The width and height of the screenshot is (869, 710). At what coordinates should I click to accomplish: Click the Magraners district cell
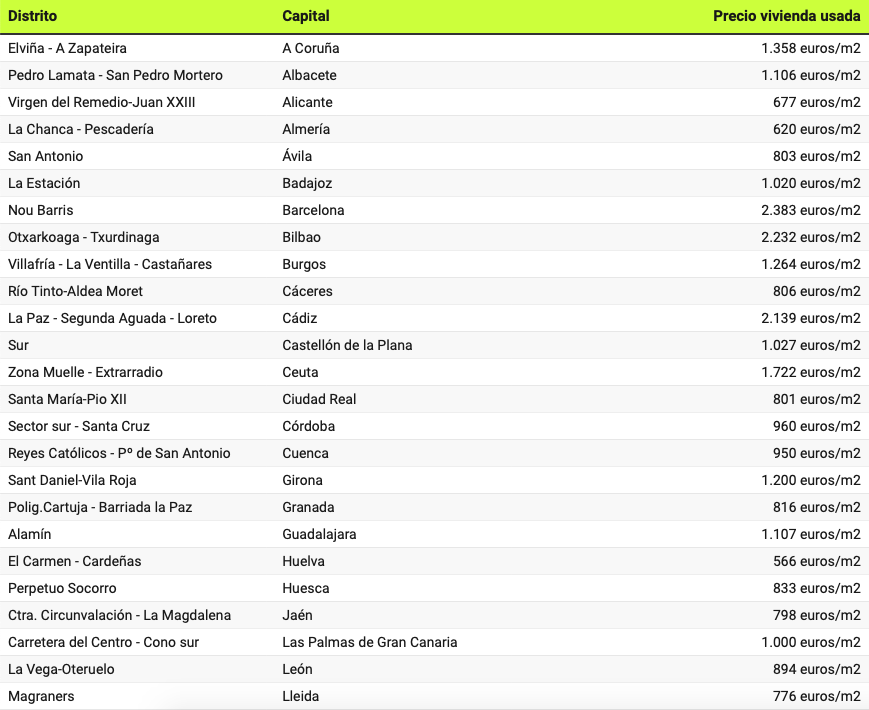pyautogui.click(x=41, y=696)
